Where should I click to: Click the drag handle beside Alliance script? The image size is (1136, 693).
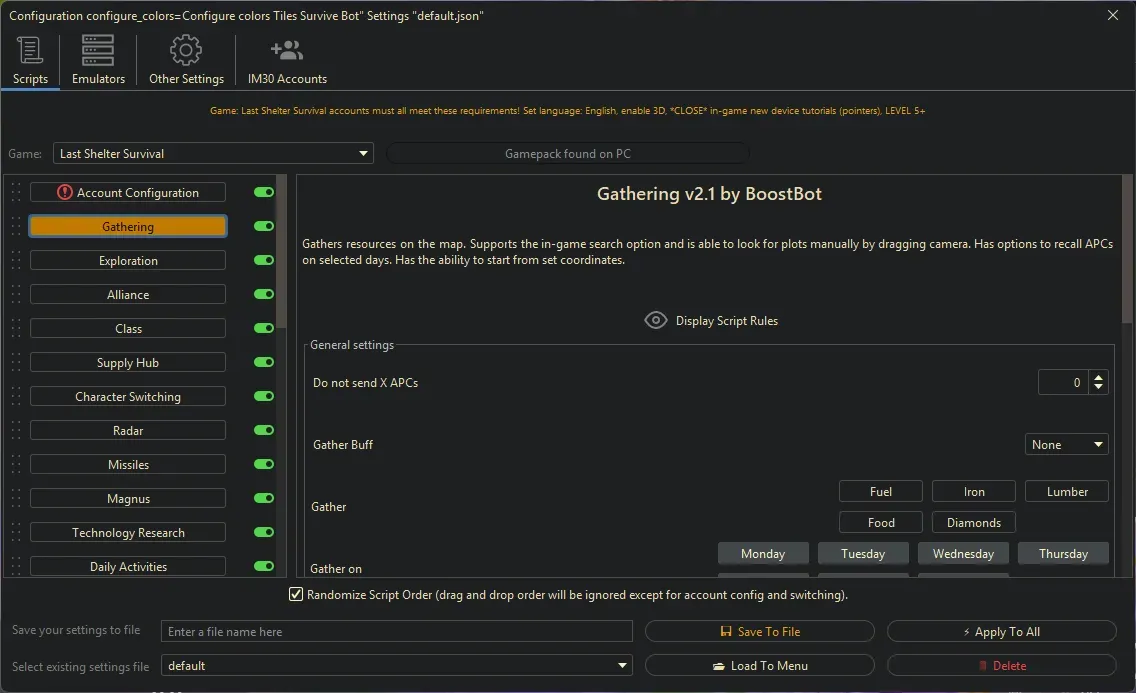(x=16, y=295)
